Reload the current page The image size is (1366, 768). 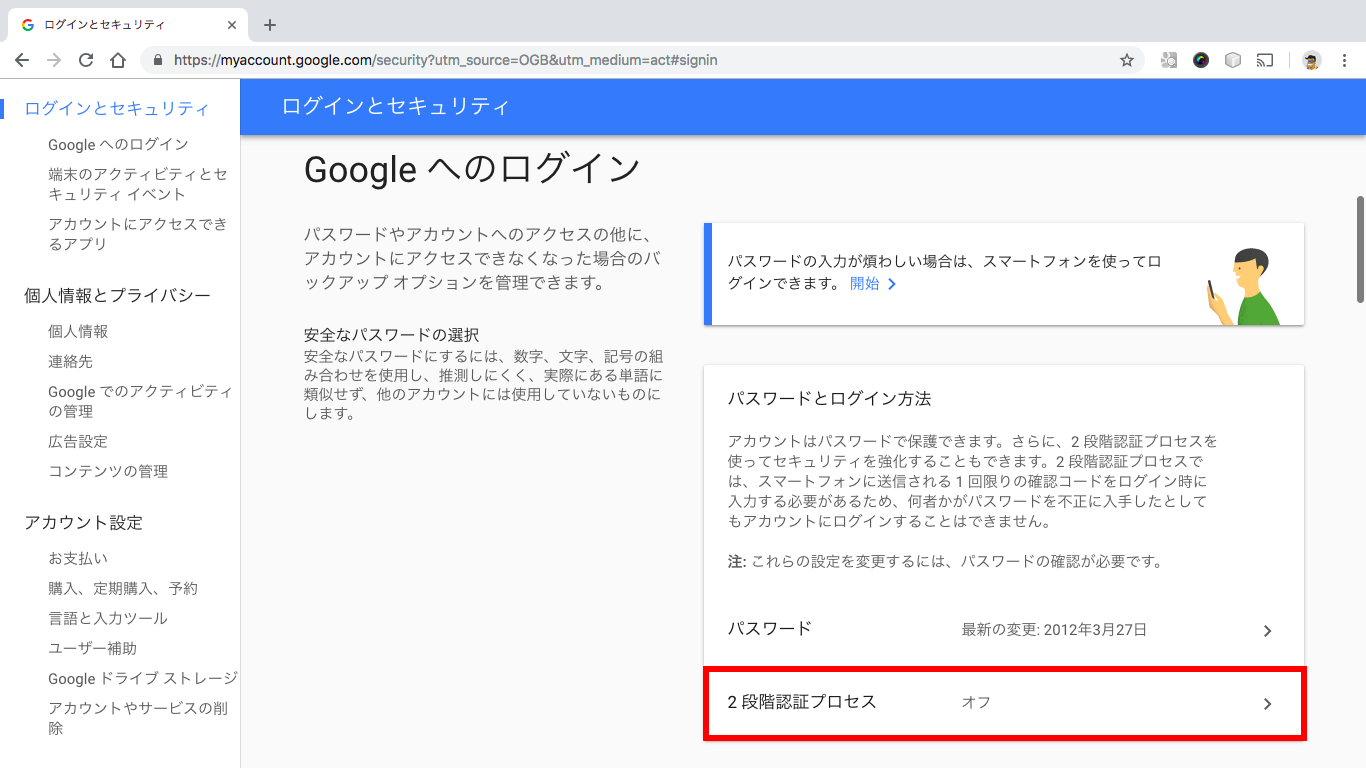click(x=85, y=60)
